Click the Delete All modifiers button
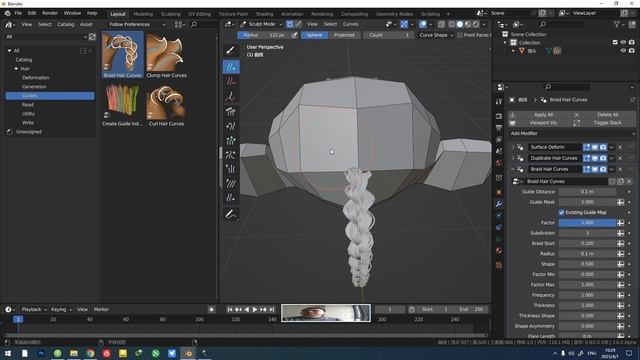Screen dimensions: 640x360 pos(607,115)
